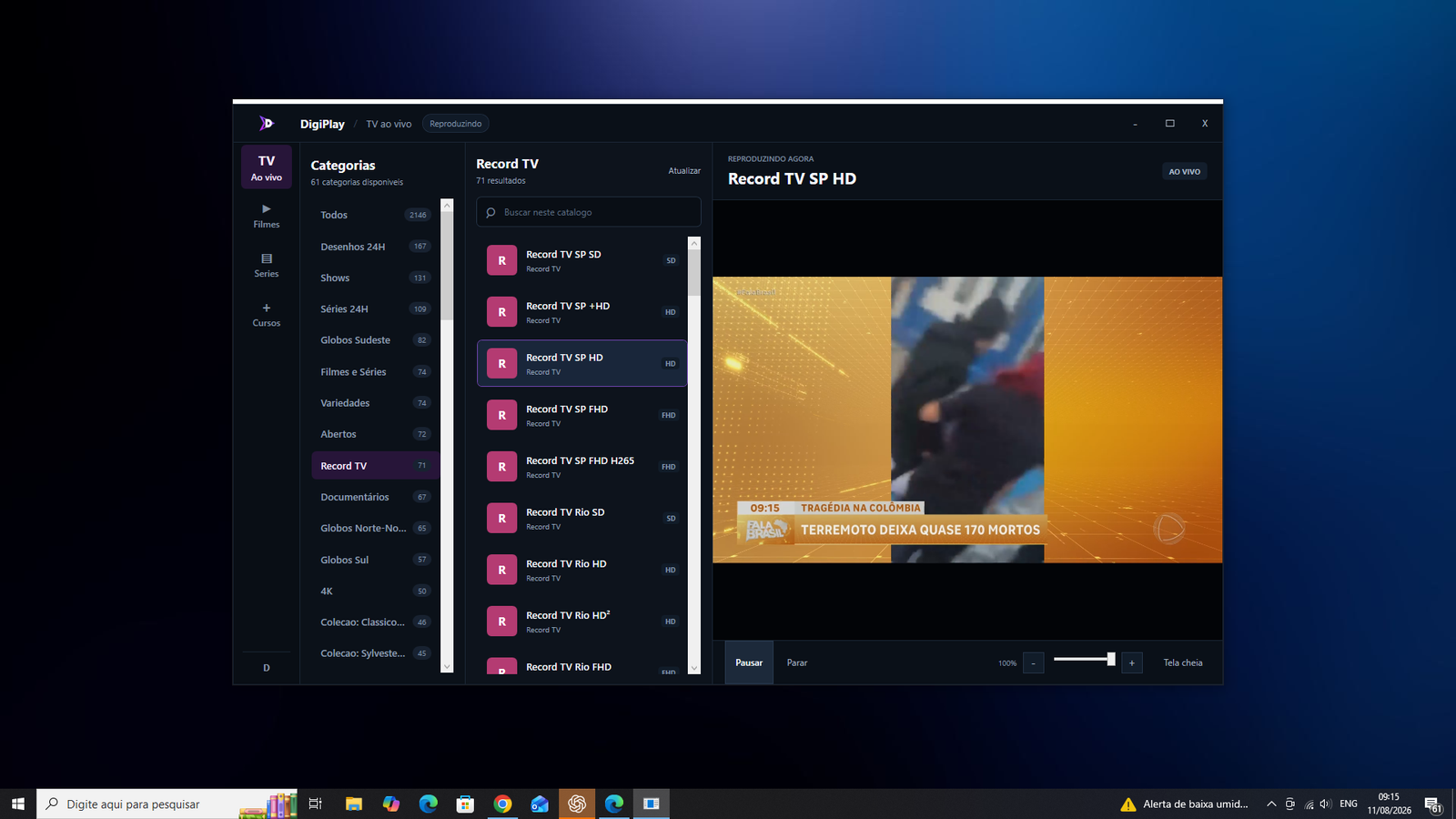Click the DigiPlay logo icon

(266, 124)
